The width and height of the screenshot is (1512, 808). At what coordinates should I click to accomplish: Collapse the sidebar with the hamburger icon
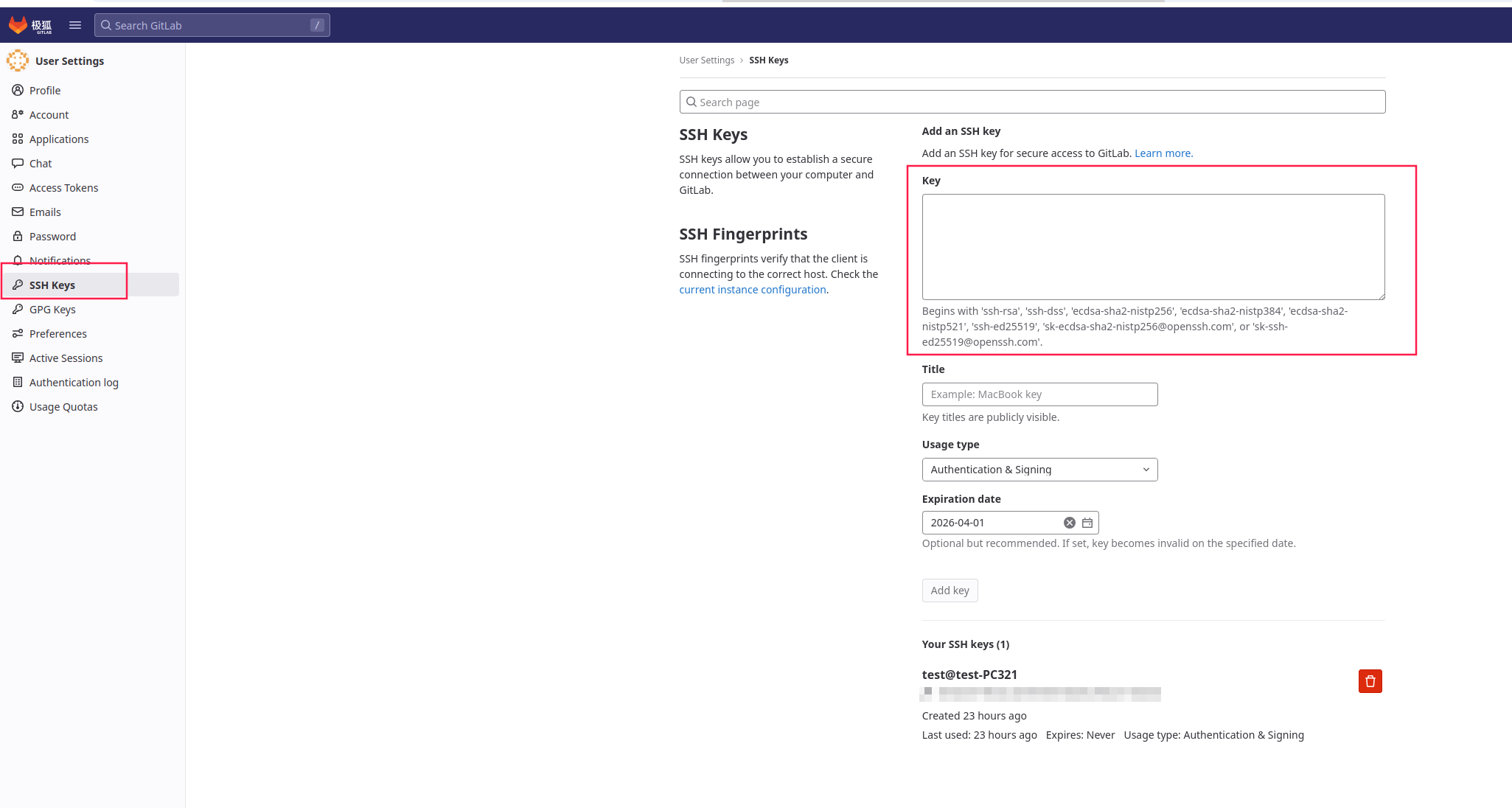(74, 24)
